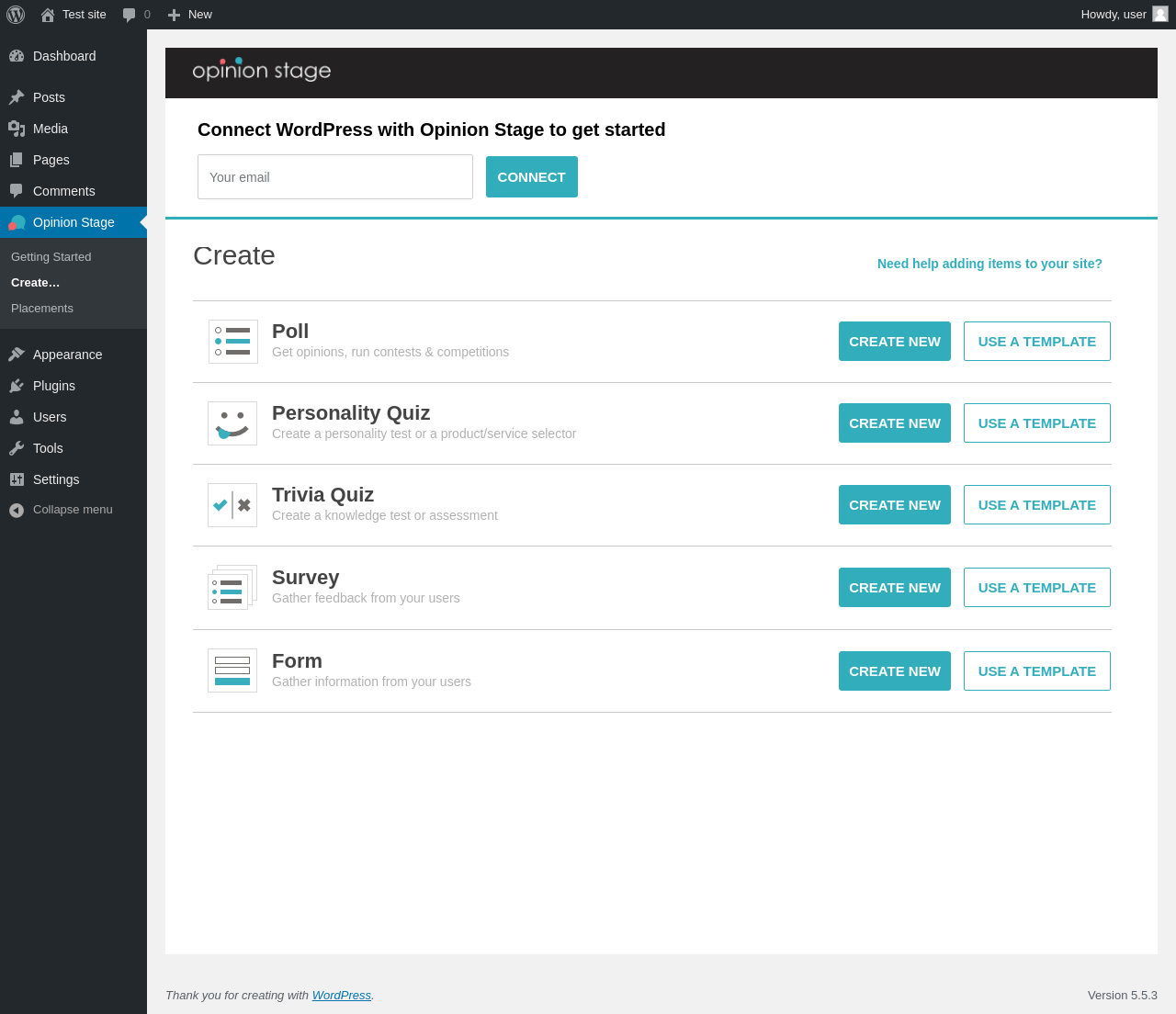Click the Personality Quiz smiley icon
The width and height of the screenshot is (1176, 1014).
[x=232, y=423]
